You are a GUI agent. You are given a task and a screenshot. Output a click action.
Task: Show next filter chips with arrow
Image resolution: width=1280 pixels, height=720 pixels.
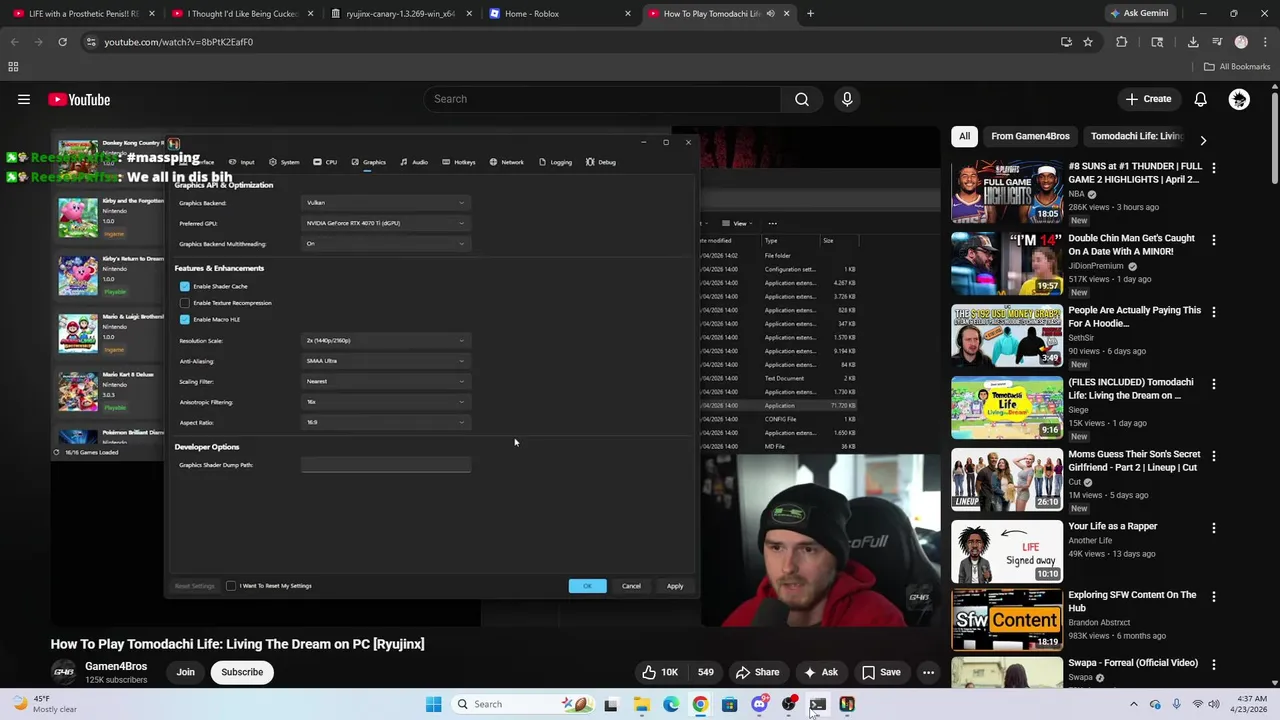(1203, 141)
